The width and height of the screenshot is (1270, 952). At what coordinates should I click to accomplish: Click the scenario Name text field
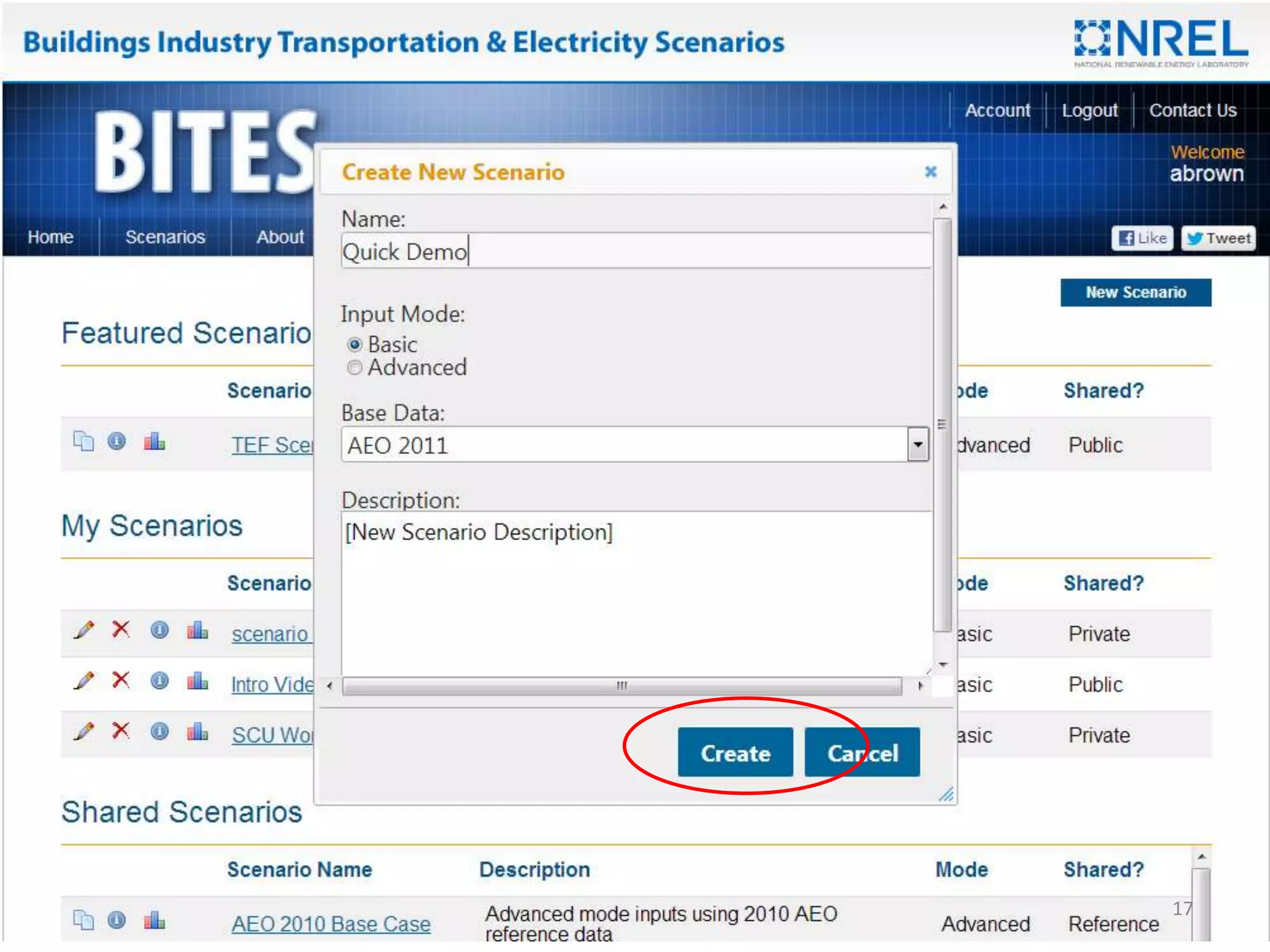(x=636, y=252)
